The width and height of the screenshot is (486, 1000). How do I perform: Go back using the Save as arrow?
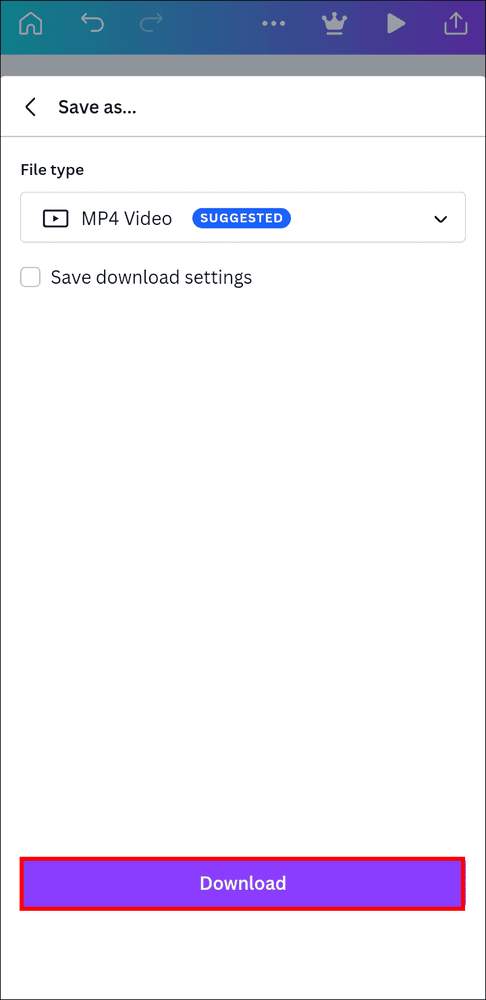pyautogui.click(x=30, y=107)
